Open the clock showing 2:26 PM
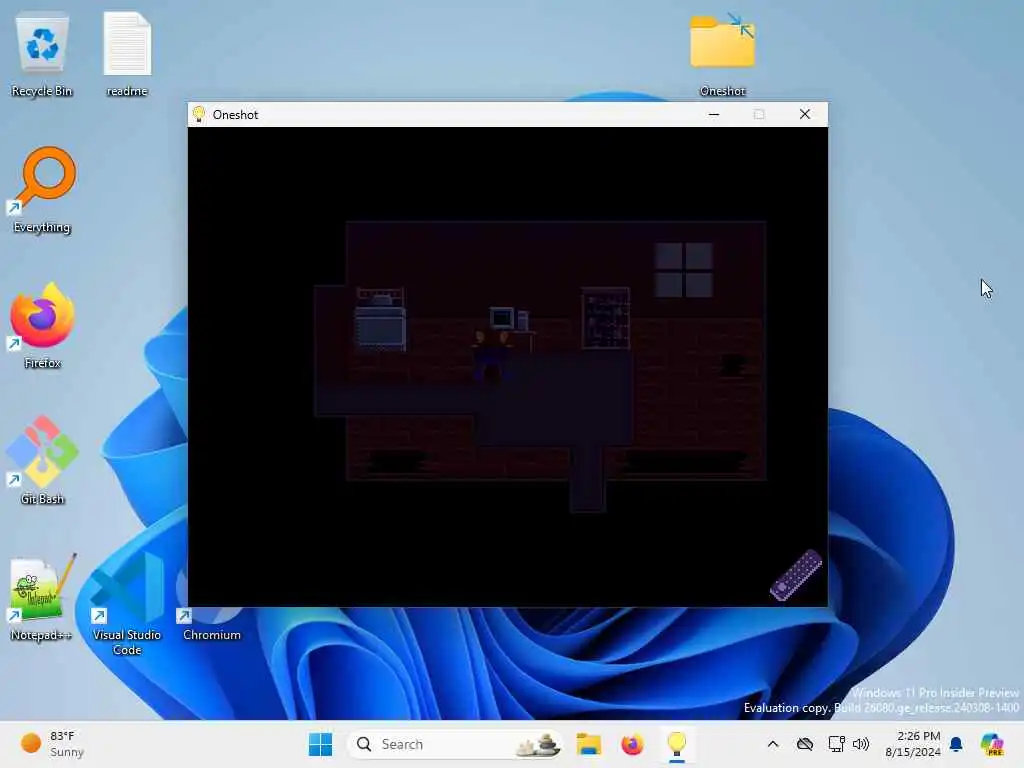 pyautogui.click(x=913, y=744)
